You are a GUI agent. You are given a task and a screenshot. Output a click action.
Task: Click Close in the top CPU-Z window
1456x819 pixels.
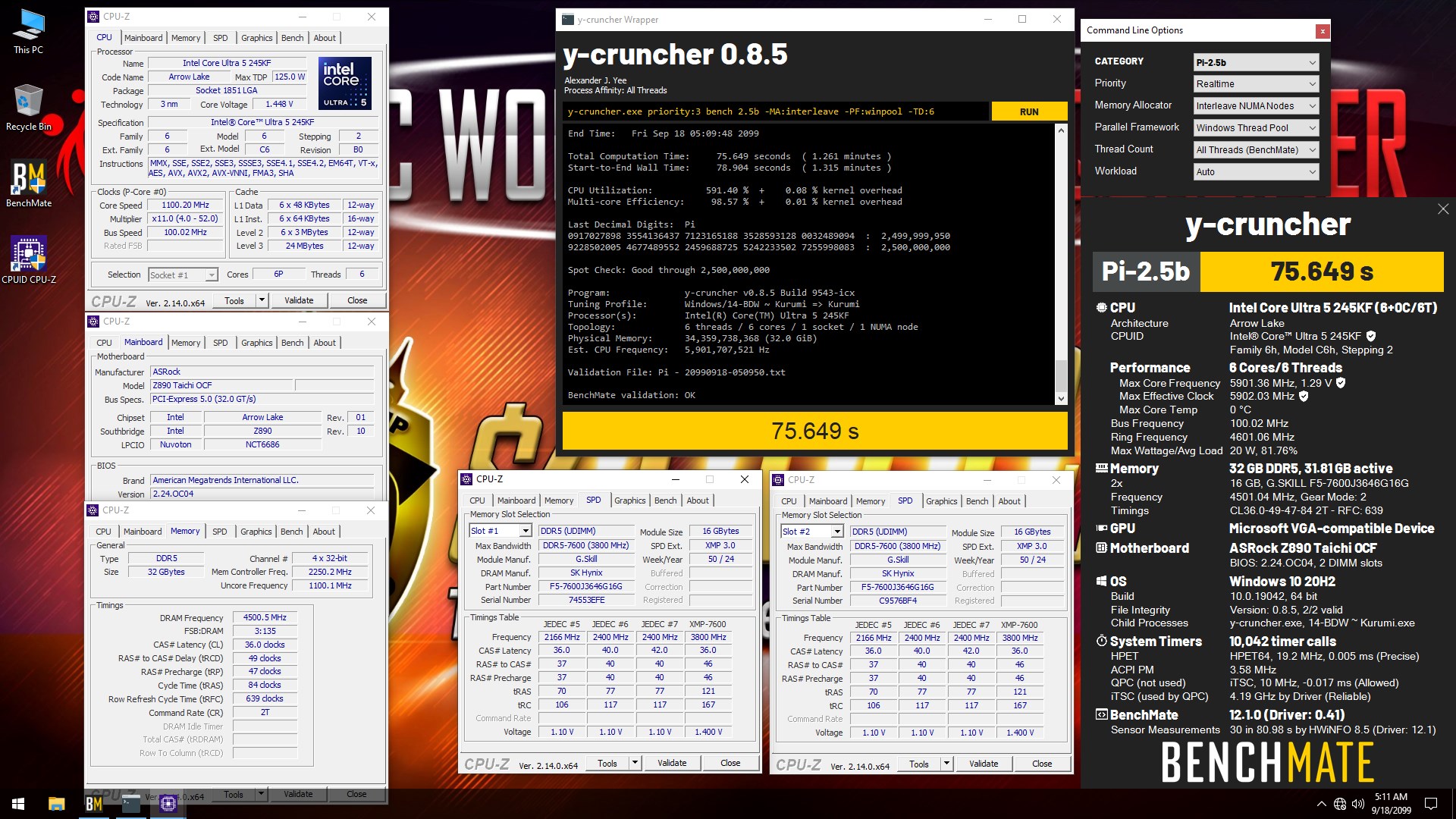pyautogui.click(x=357, y=300)
